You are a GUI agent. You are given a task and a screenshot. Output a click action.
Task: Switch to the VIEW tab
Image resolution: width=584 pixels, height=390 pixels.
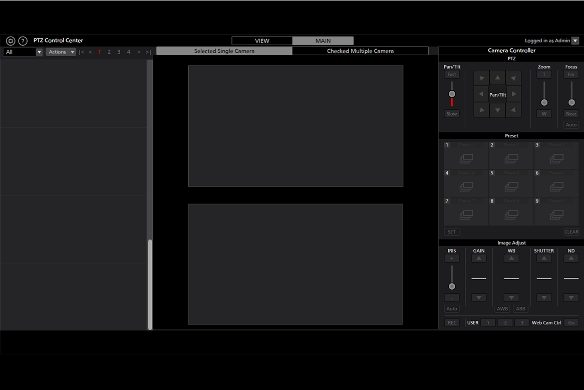[x=262, y=41]
